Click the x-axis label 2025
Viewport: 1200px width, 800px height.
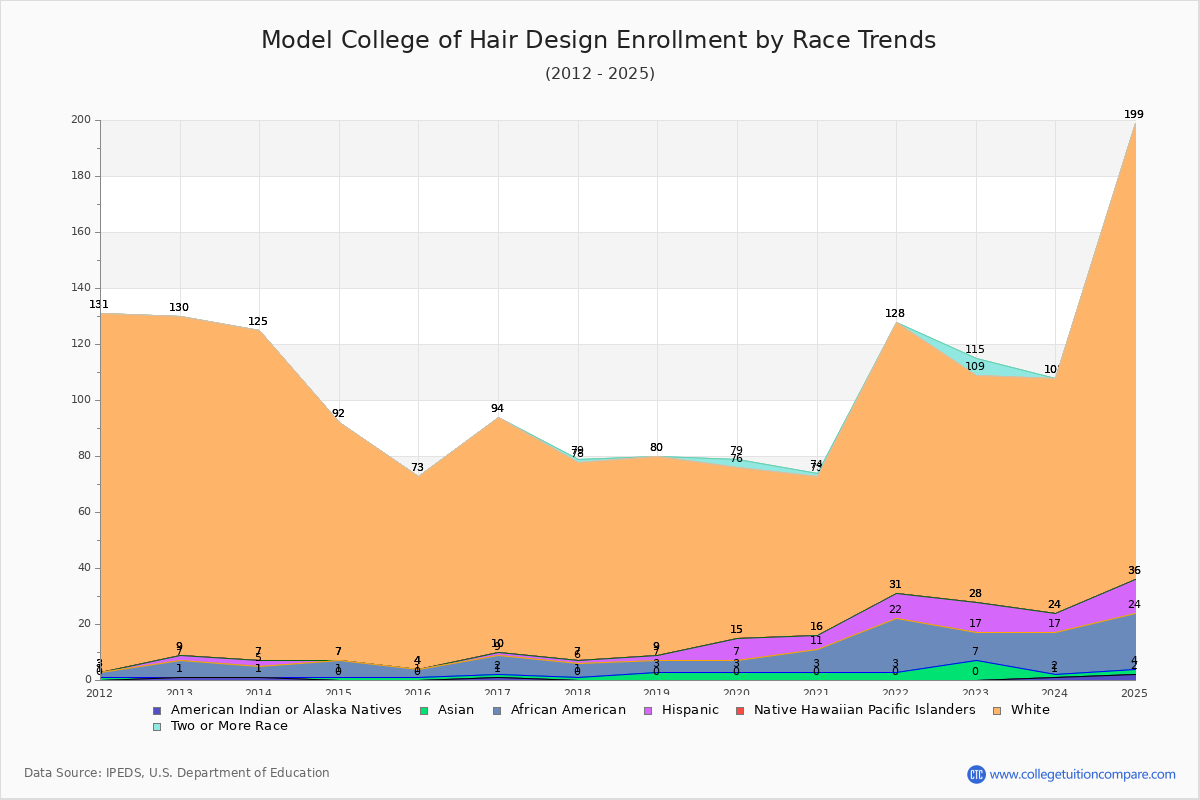[x=1134, y=693]
